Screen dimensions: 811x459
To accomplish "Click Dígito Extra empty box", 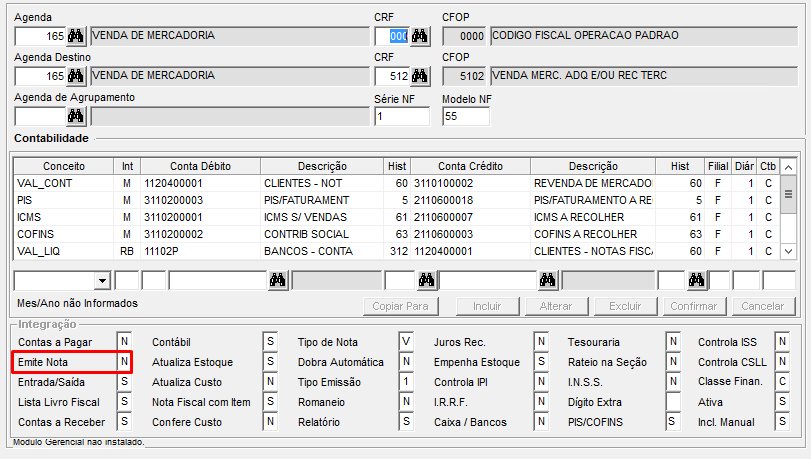I will [x=673, y=402].
